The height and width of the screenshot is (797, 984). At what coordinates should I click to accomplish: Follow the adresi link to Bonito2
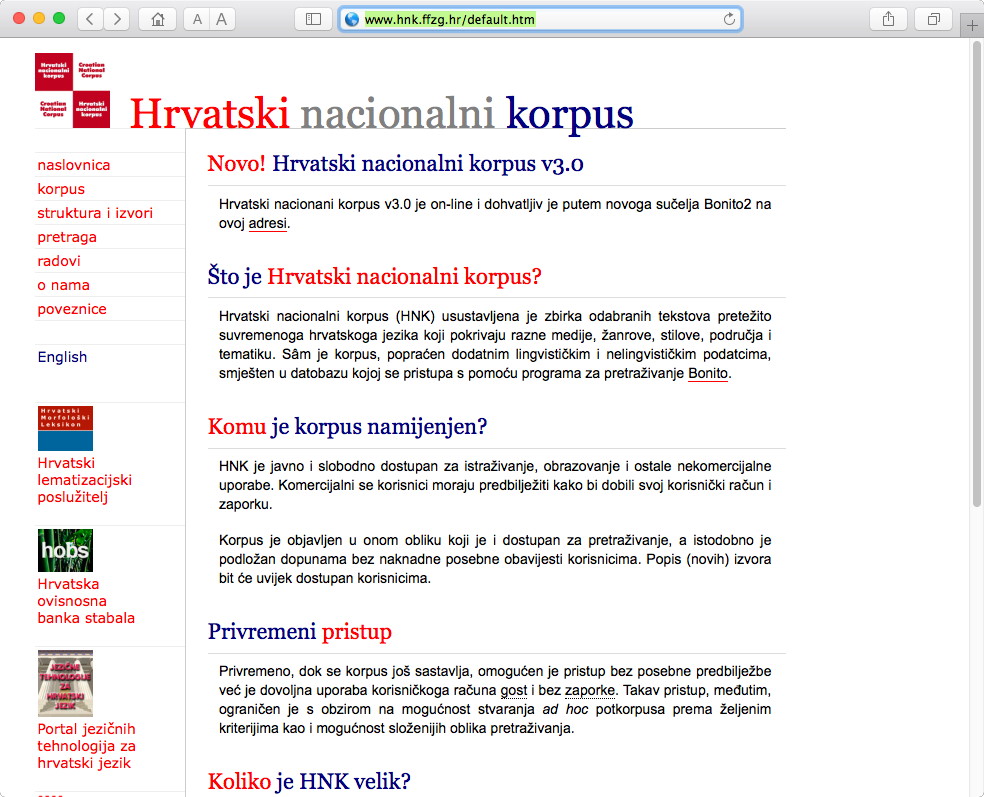267,223
